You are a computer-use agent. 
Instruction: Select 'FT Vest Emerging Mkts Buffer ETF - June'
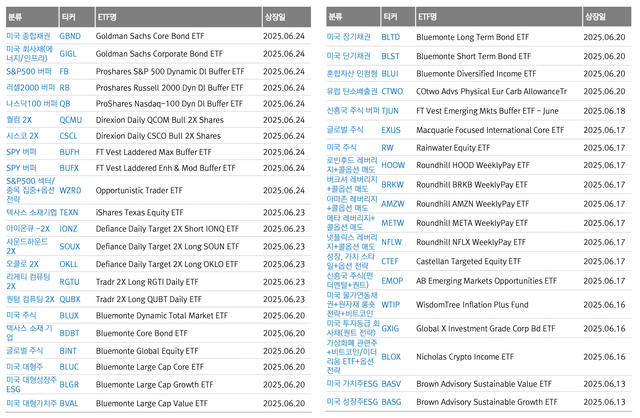(487, 111)
